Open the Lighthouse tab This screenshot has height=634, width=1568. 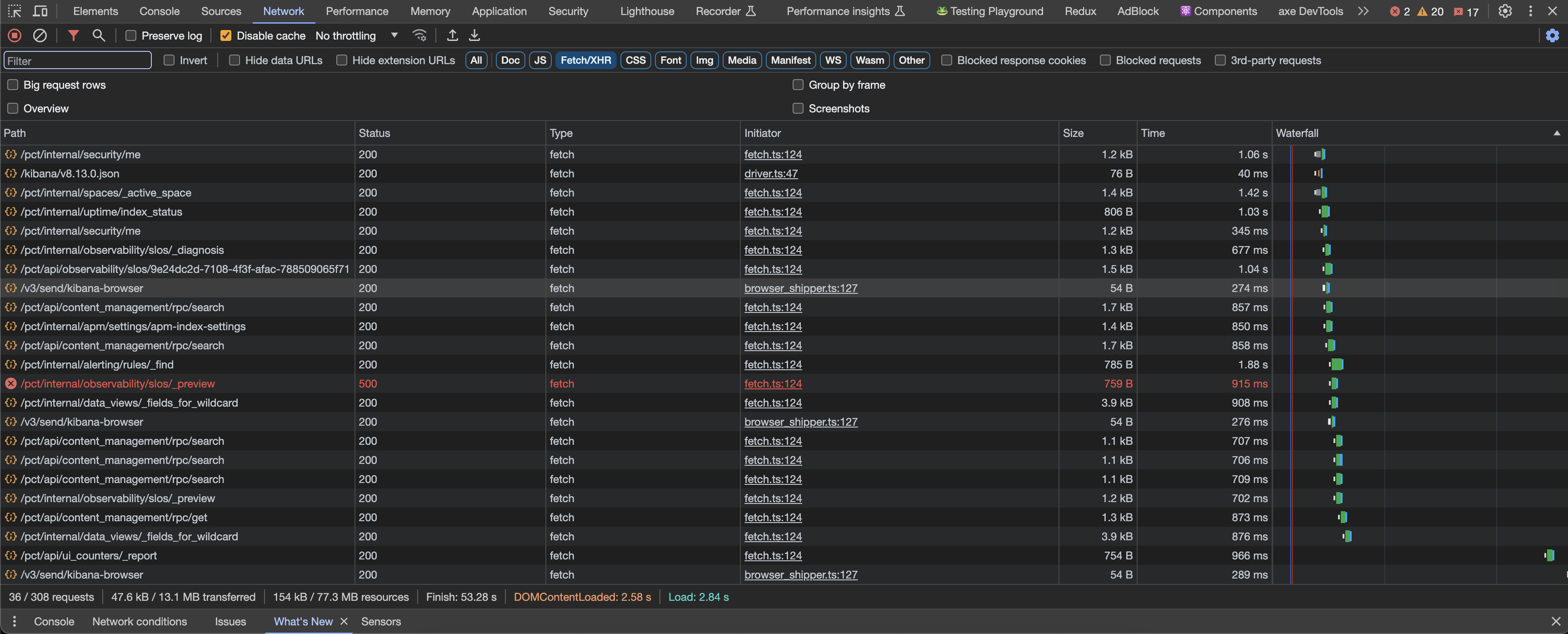point(647,11)
